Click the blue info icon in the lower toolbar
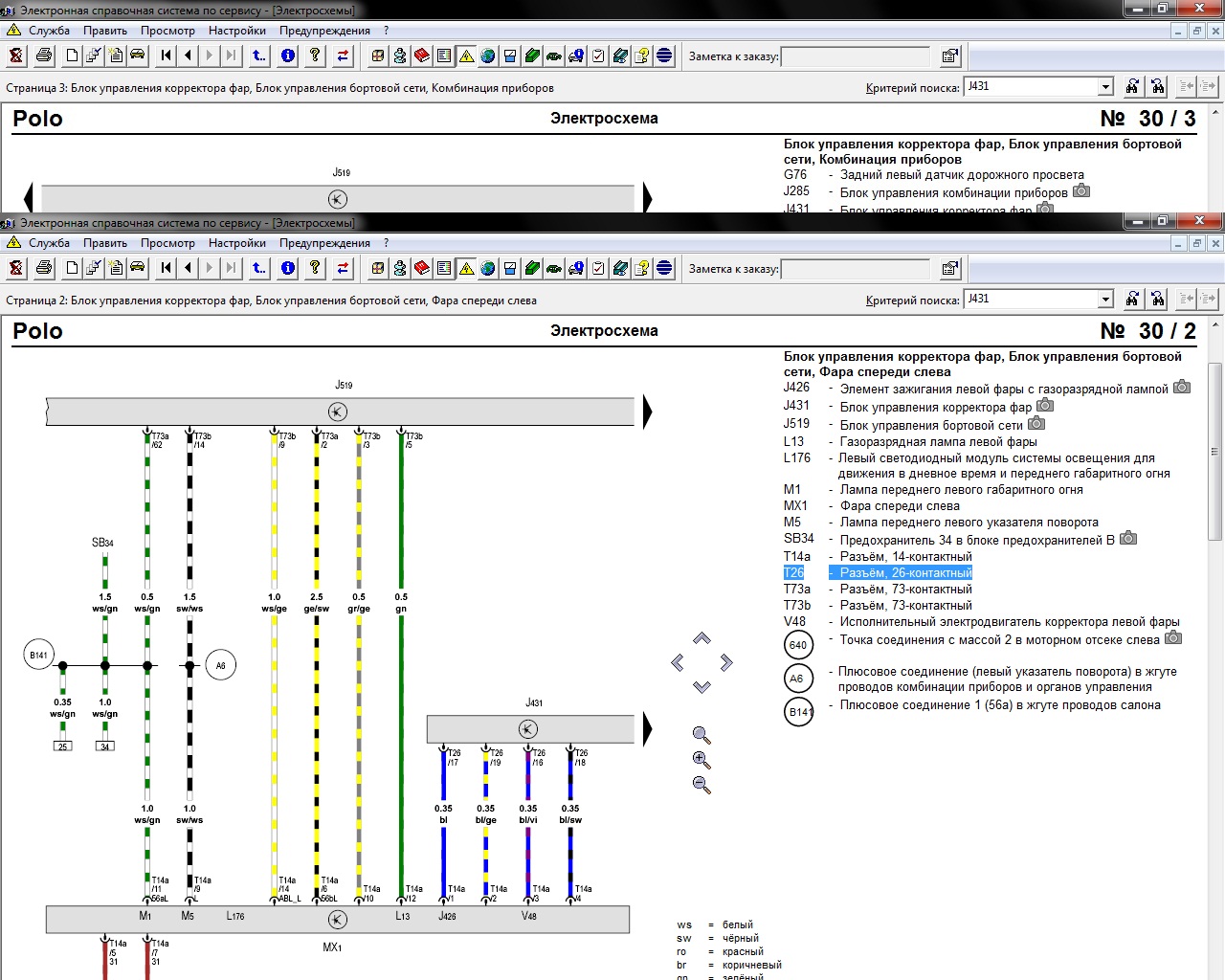Screen dimensions: 1225x980 pyautogui.click(x=288, y=269)
